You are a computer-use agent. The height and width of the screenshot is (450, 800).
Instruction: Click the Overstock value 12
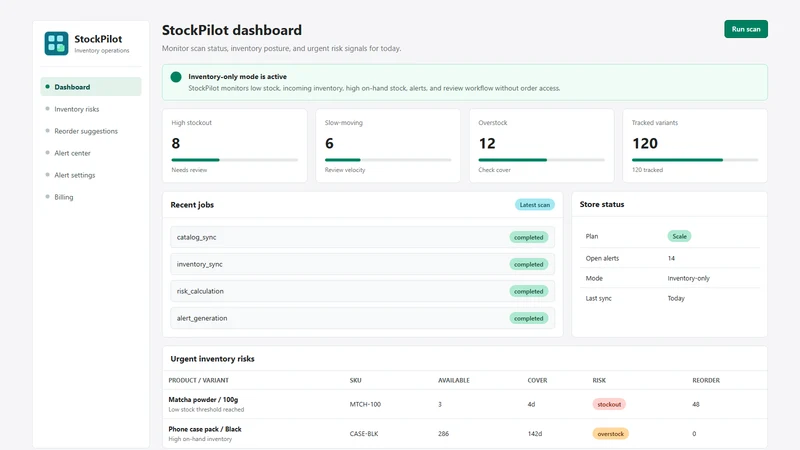(487, 143)
